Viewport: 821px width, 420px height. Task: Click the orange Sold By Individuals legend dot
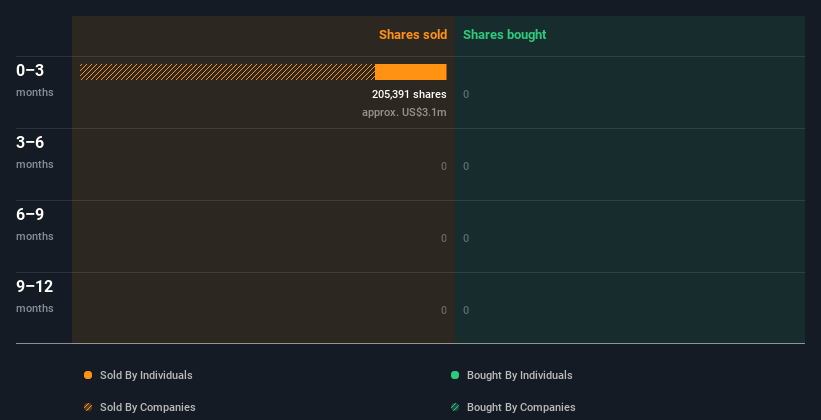point(88,375)
